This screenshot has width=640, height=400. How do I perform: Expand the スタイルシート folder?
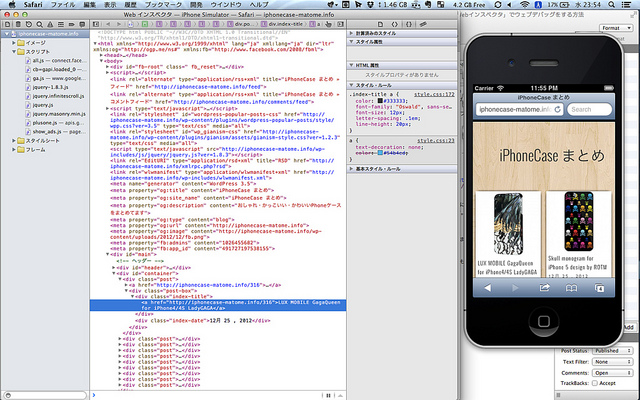13,140
